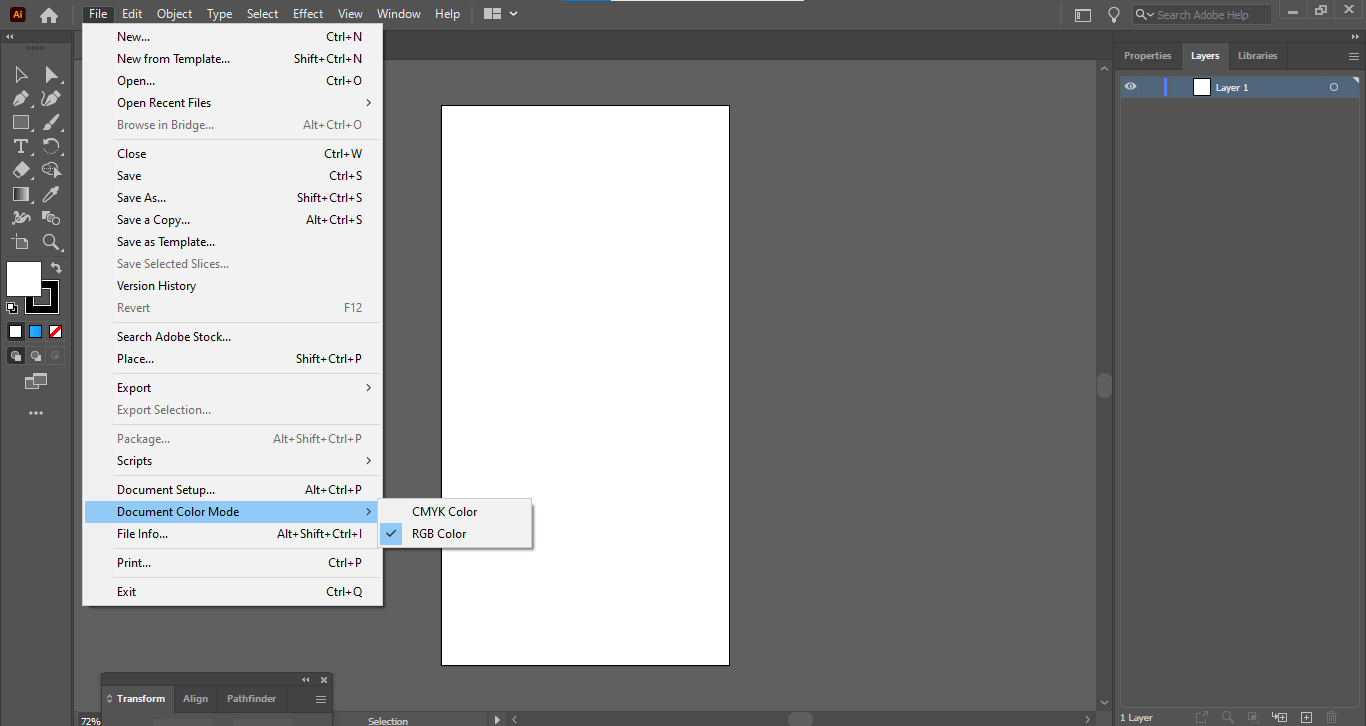Screen dimensions: 1366x726
Task: Switch to the Properties tab
Action: (1147, 56)
